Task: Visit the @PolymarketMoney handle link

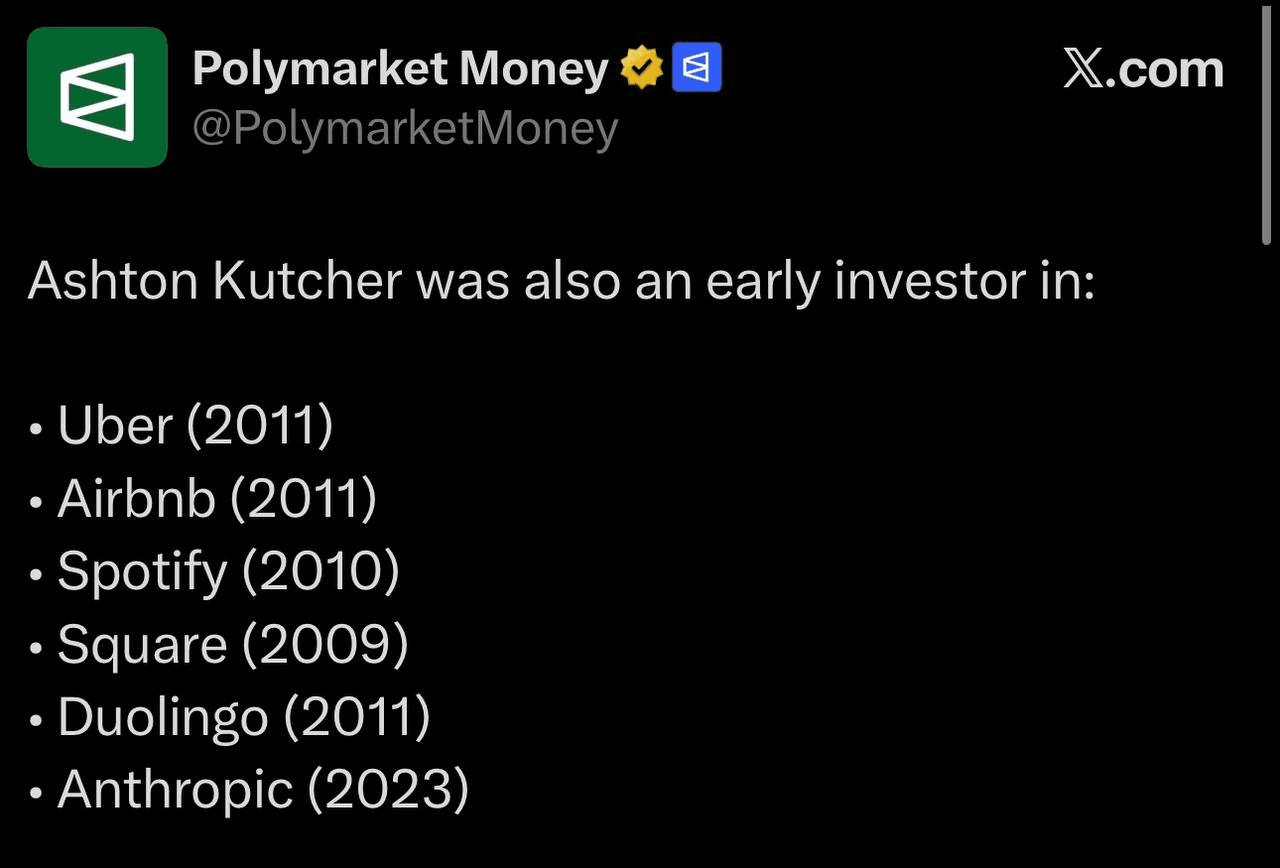Action: 404,129
